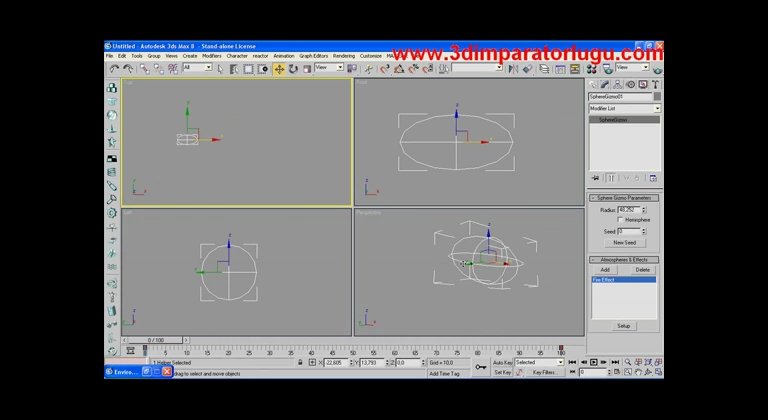Switch to the Utilities command panel tab
This screenshot has width=768, height=420.
[x=655, y=85]
